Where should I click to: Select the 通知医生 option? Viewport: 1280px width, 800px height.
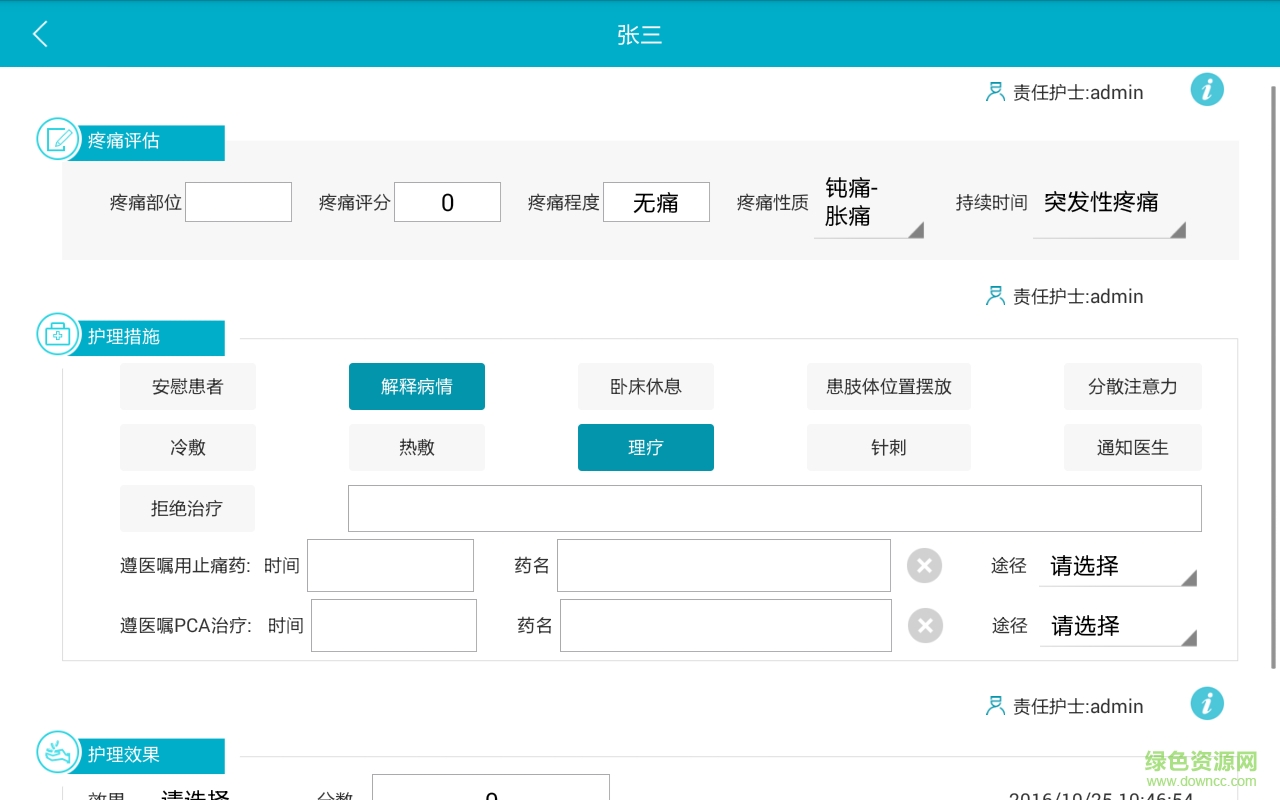tap(1132, 448)
